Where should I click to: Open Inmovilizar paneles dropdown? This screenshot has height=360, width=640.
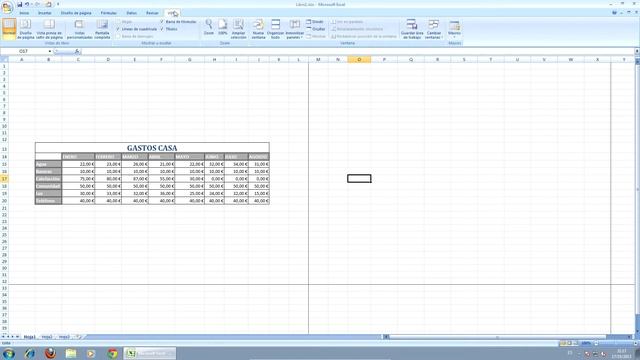tap(294, 29)
